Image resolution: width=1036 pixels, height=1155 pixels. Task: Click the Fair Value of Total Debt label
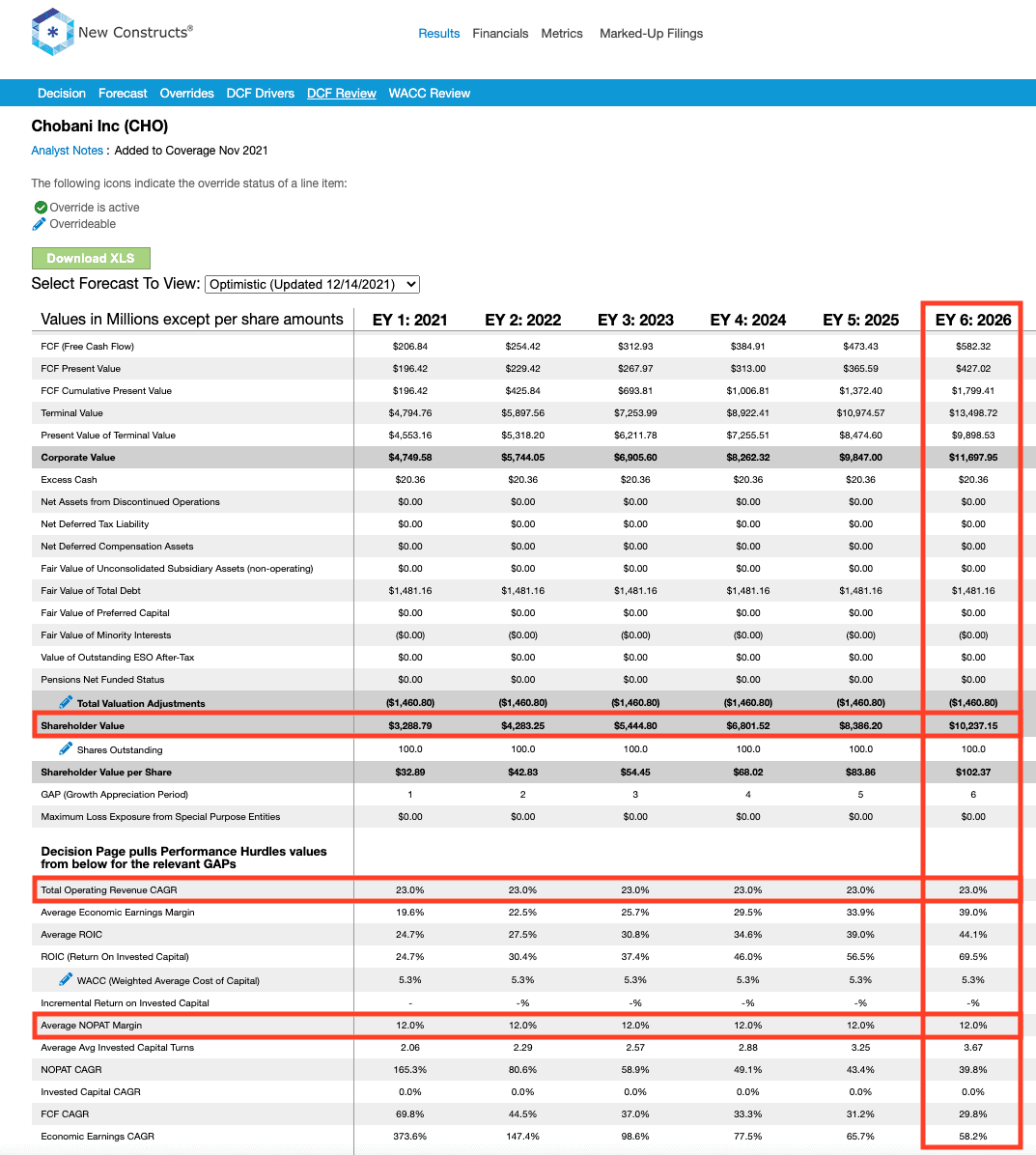(91, 591)
